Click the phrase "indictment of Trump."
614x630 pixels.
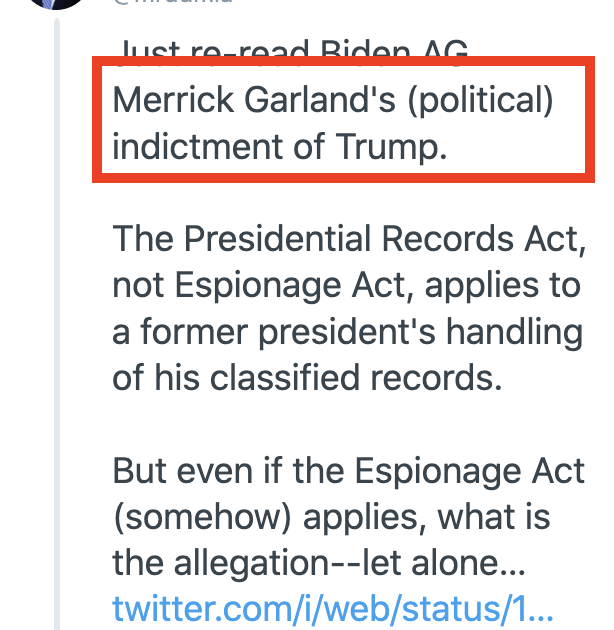click(280, 147)
